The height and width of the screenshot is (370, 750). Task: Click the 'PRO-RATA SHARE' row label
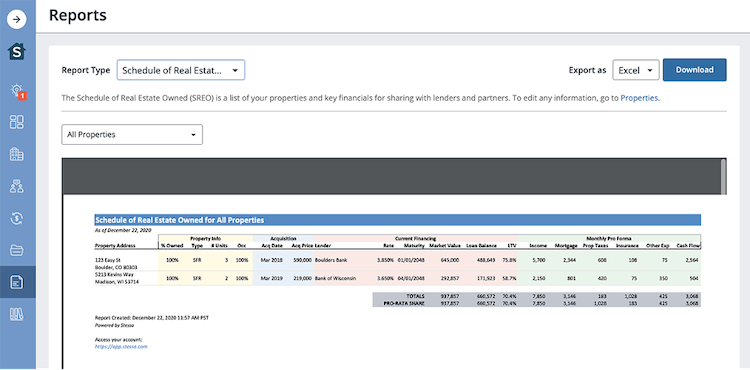point(404,303)
